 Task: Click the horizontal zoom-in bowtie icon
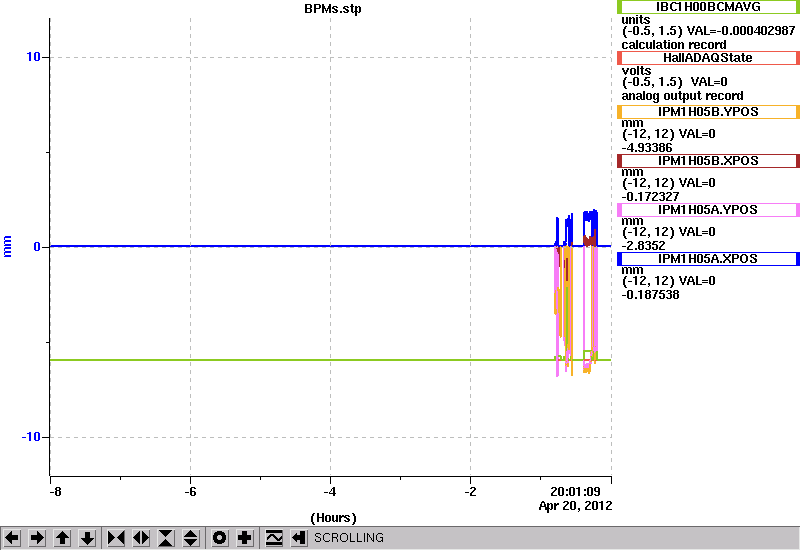(x=116, y=538)
